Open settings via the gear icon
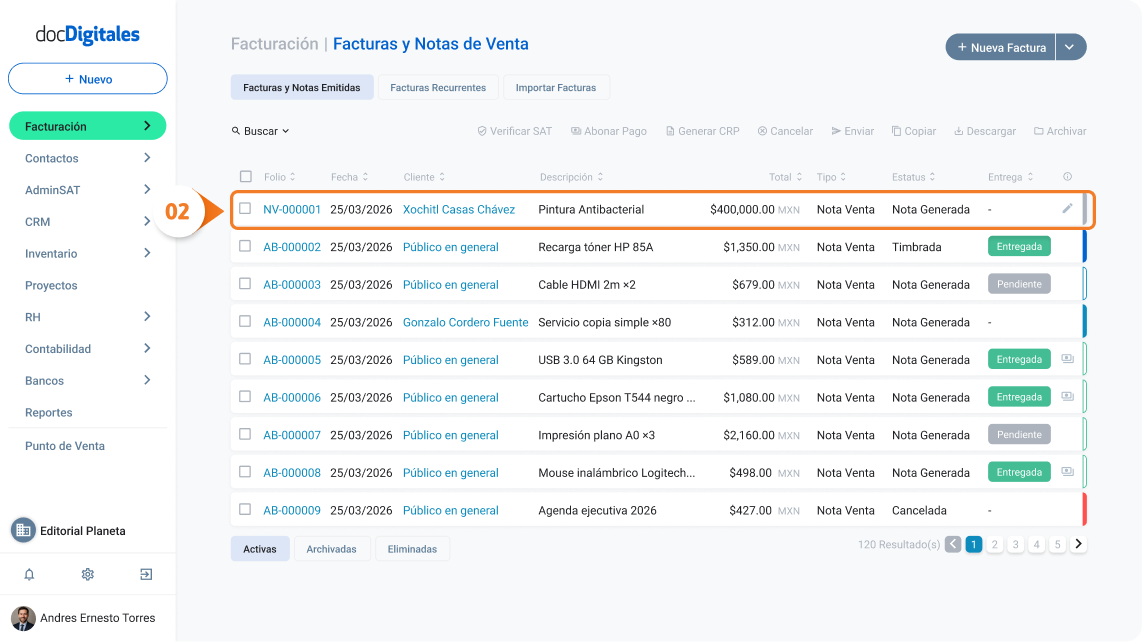The image size is (1142, 642). 87,574
